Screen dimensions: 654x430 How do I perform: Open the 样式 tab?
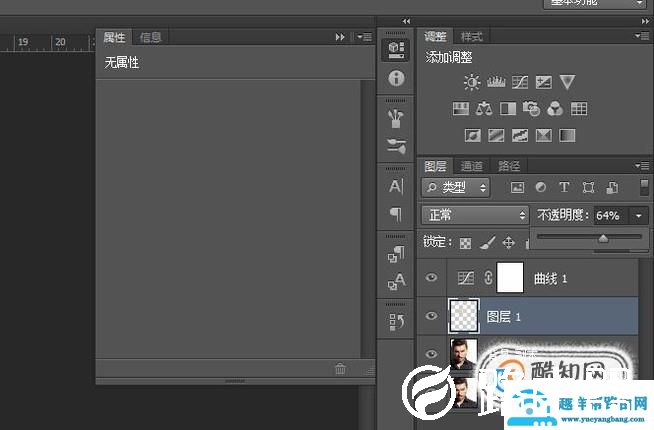pyautogui.click(x=471, y=37)
